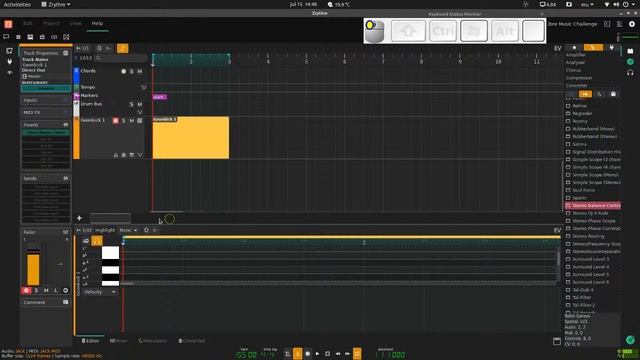Toggle record button in the Fader section
Image resolution: width=640 pixels, height=360 pixels.
pos(26,291)
